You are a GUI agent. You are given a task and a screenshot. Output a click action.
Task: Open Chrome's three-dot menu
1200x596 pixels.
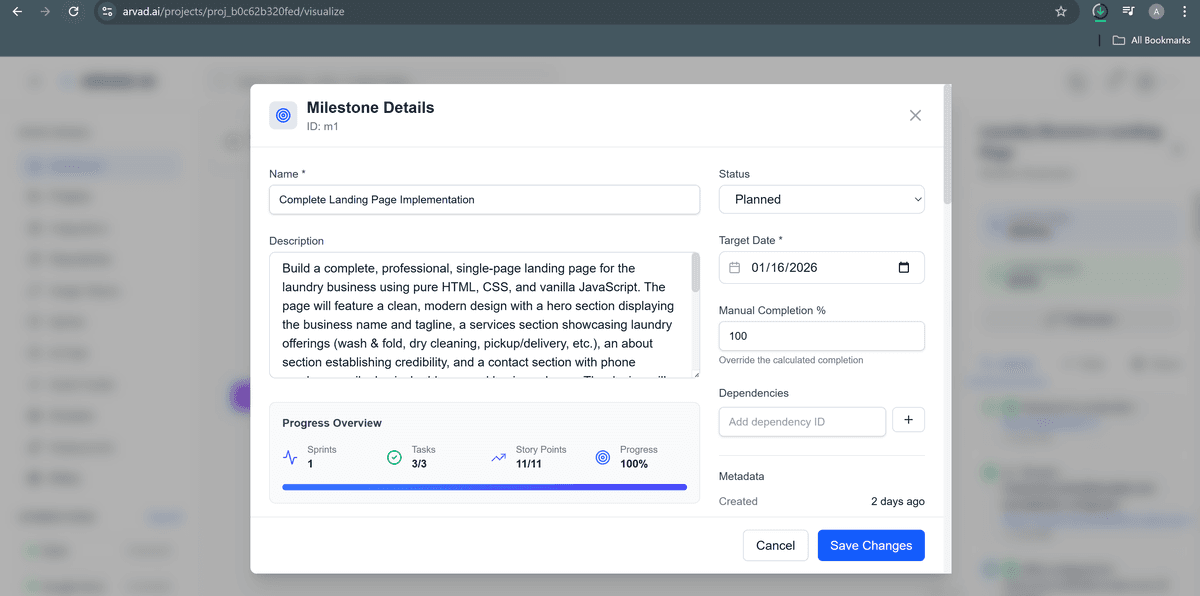pyautogui.click(x=1184, y=11)
